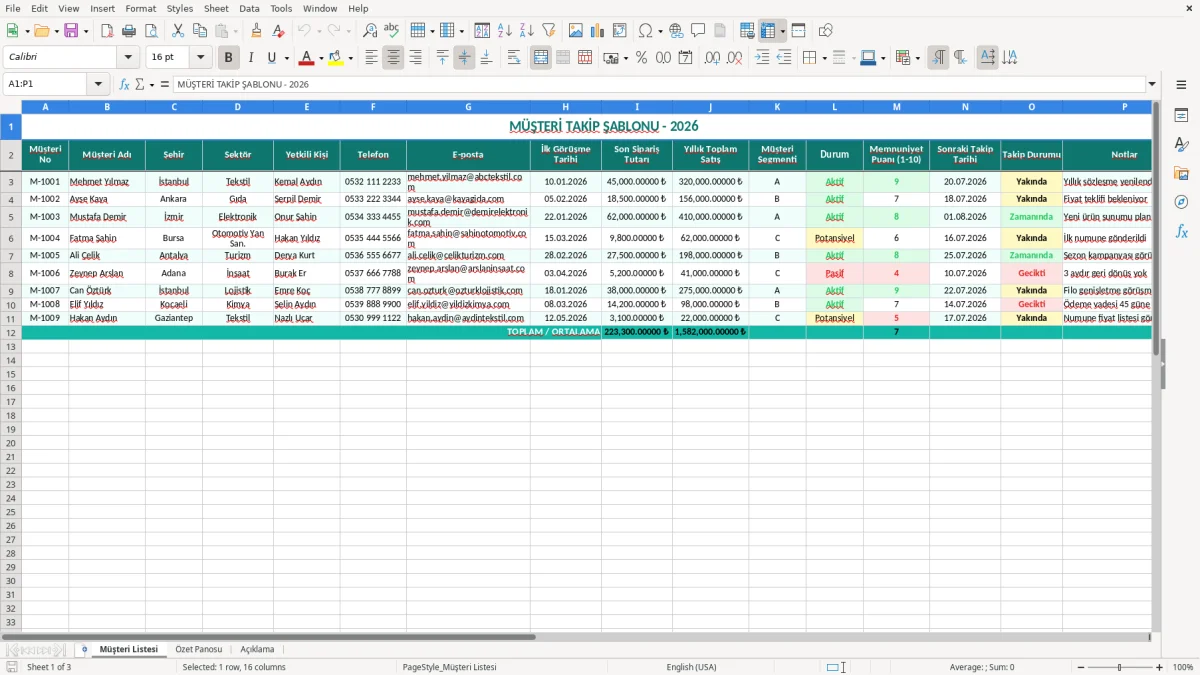Format cell as date
Viewport: 1200px width, 675px height.
(x=686, y=58)
